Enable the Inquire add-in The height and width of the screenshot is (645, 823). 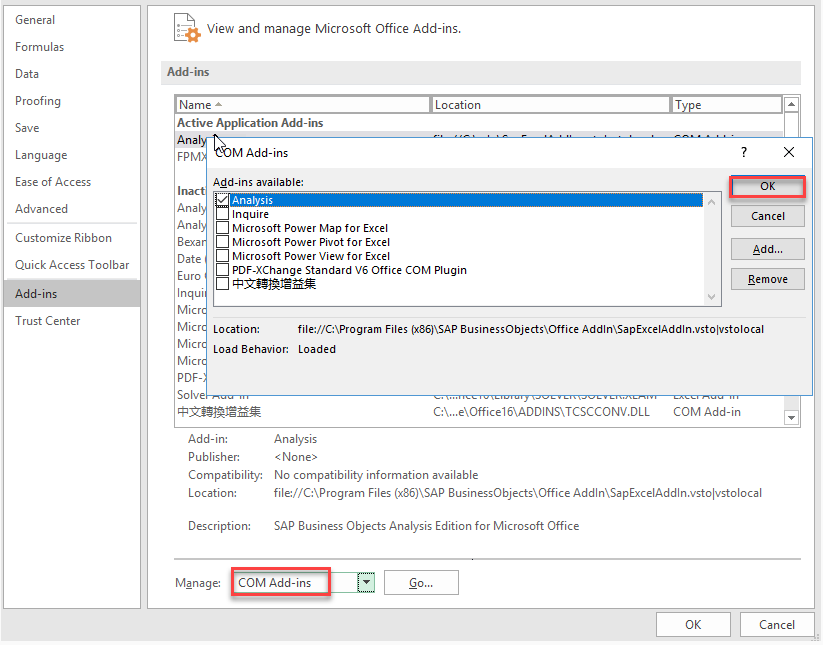[x=222, y=214]
